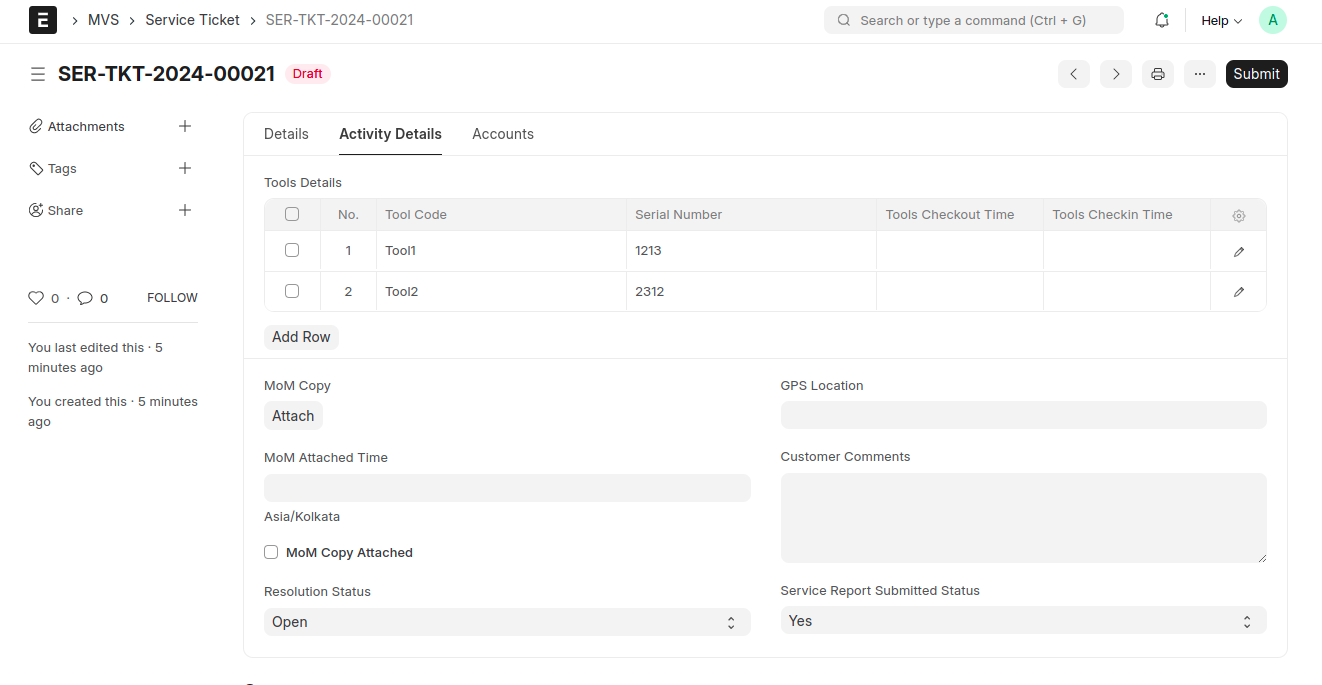Open the Help dropdown menu
This screenshot has width=1322, height=685.
(x=1221, y=20)
